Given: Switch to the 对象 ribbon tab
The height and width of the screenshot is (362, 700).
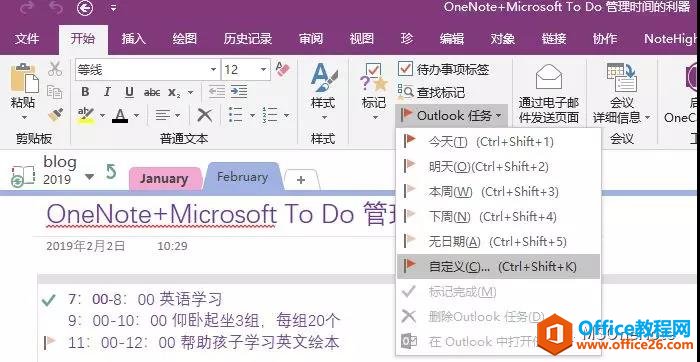Looking at the screenshot, I should [503, 39].
